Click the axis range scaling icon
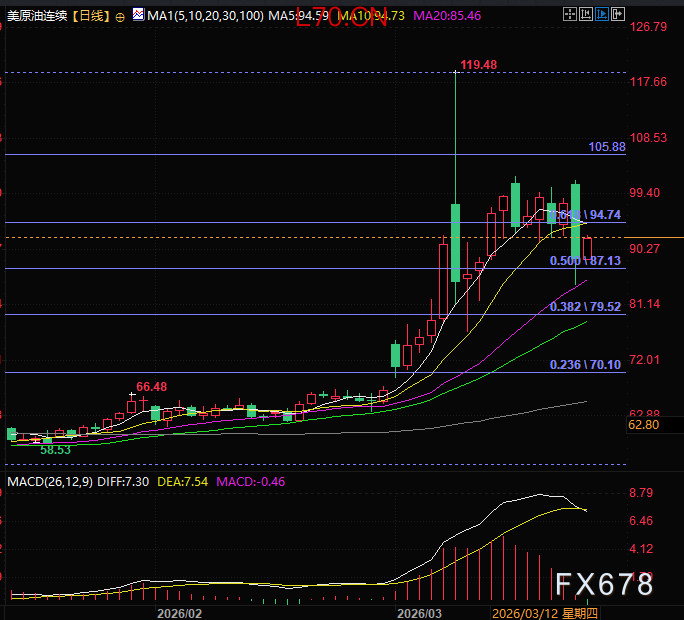 [586, 14]
